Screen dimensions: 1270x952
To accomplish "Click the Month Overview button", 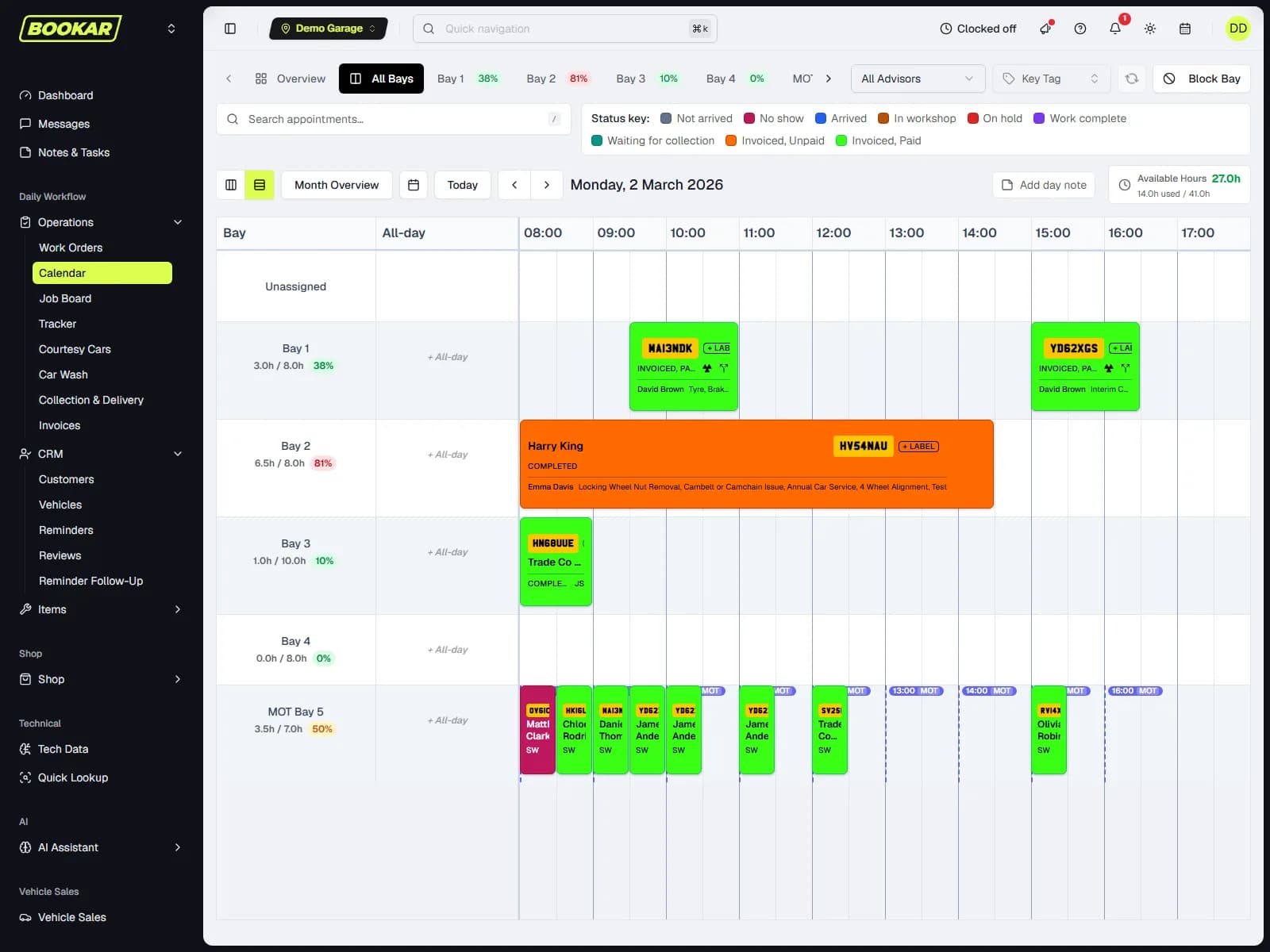I will pos(337,185).
